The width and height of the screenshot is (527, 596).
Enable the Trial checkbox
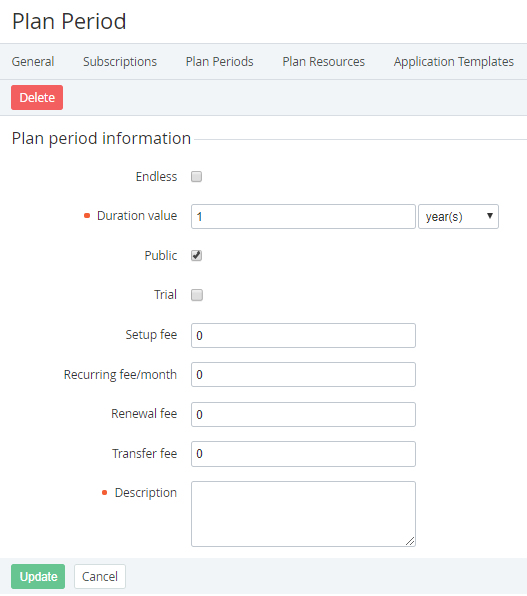[197, 295]
